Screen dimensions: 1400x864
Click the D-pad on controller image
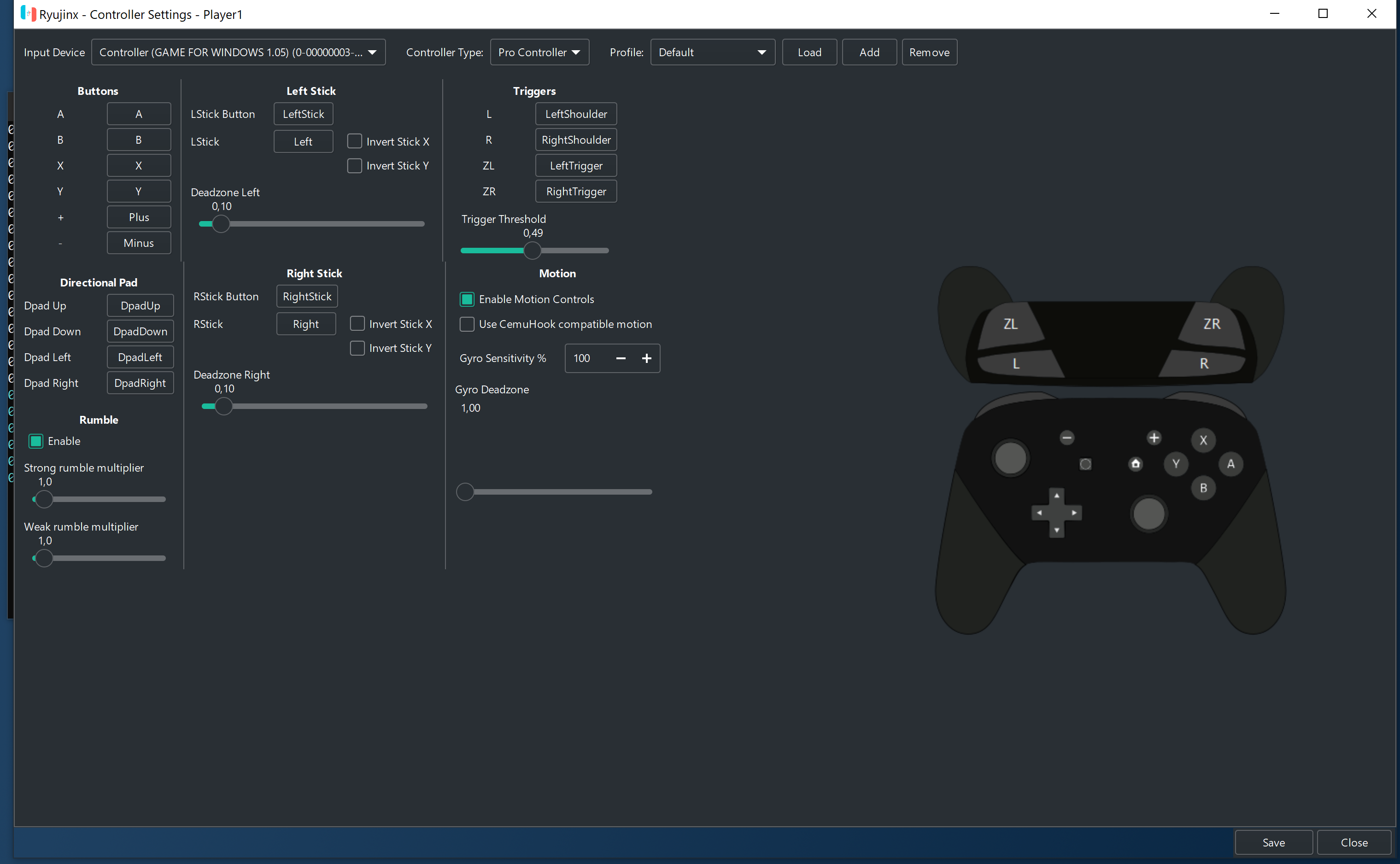click(1056, 513)
